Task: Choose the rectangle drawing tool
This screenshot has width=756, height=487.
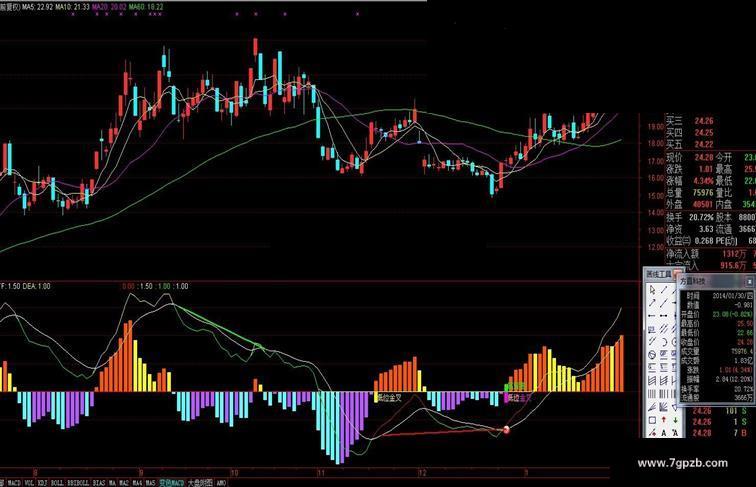Action: click(x=652, y=420)
